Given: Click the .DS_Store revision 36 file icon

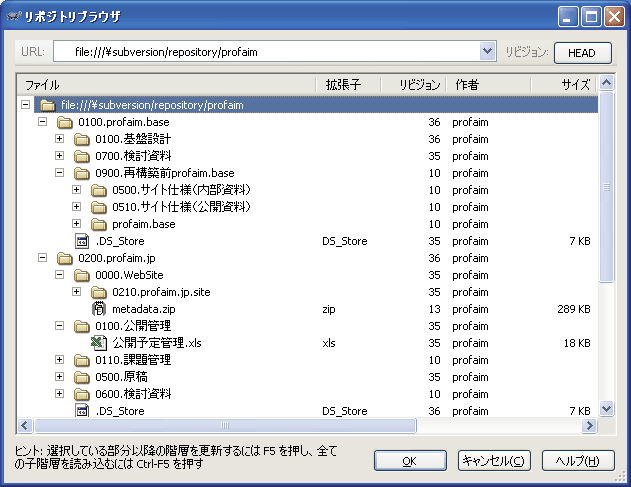Looking at the screenshot, I should [x=82, y=411].
